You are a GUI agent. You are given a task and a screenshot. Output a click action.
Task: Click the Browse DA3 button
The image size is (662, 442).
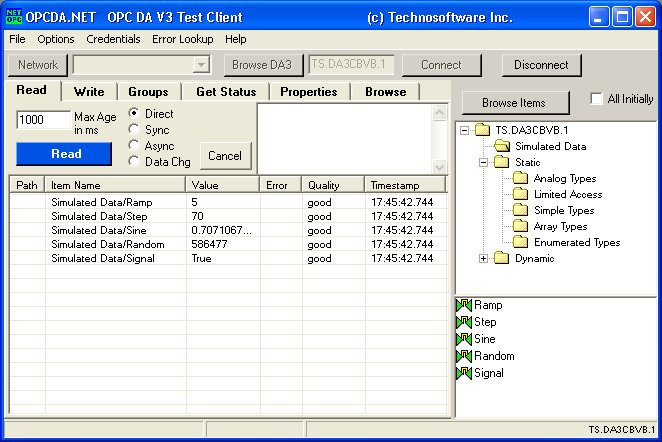click(x=262, y=65)
